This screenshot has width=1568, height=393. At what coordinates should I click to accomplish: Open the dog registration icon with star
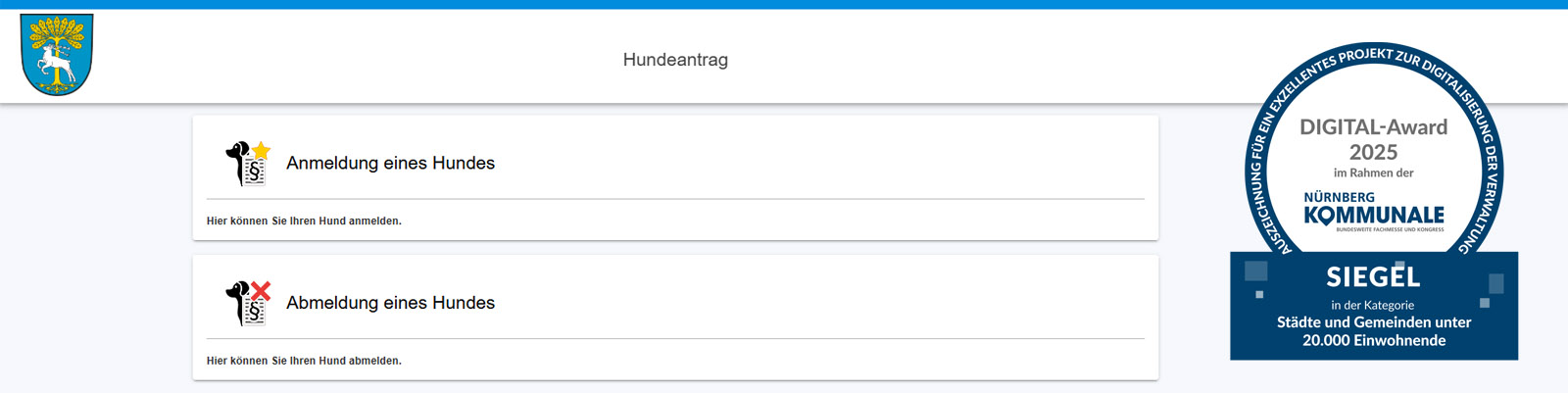click(x=248, y=163)
